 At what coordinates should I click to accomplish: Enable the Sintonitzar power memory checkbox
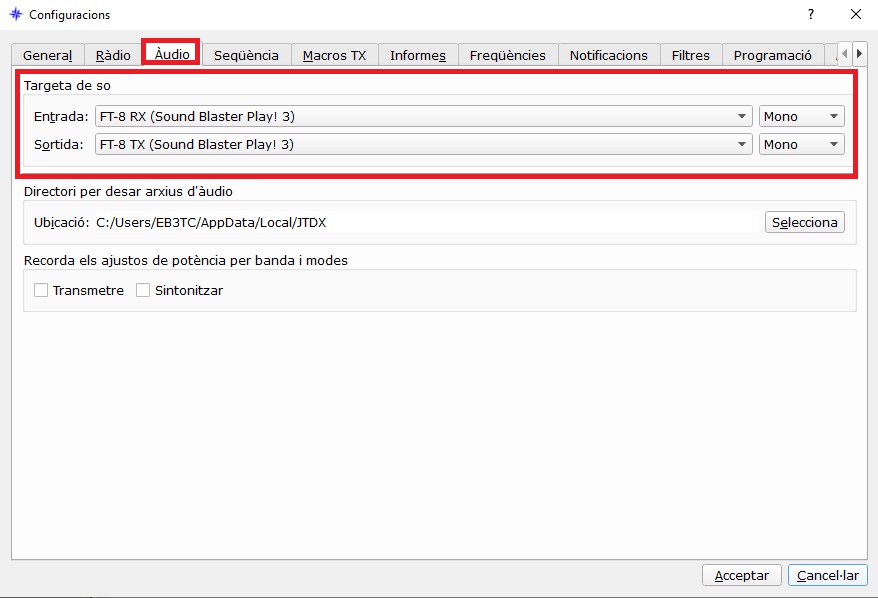[x=143, y=290]
